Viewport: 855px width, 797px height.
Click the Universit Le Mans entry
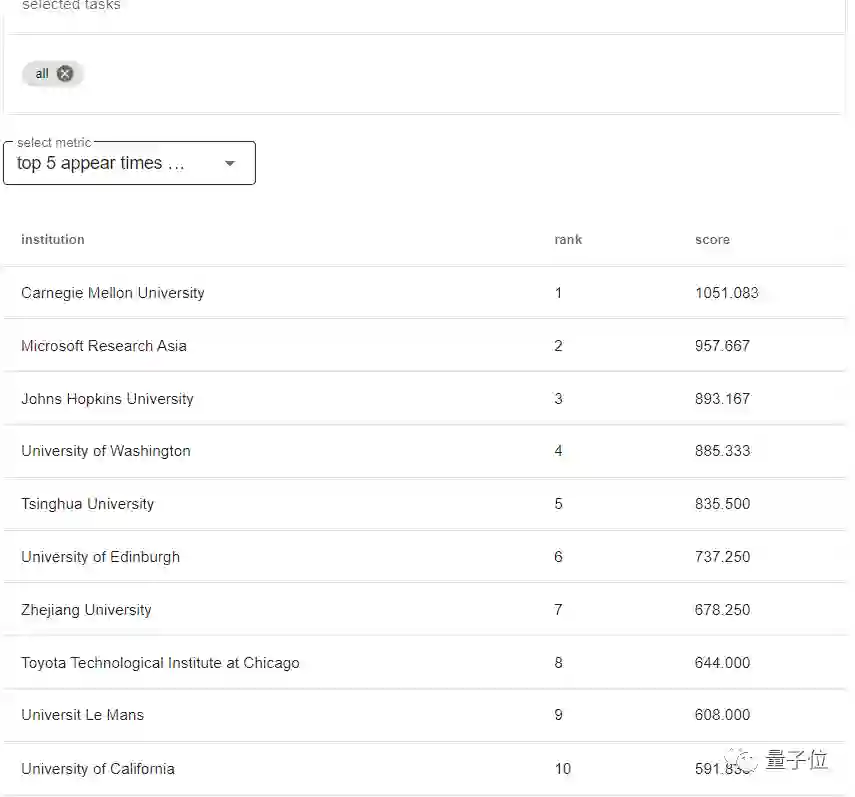tap(83, 715)
